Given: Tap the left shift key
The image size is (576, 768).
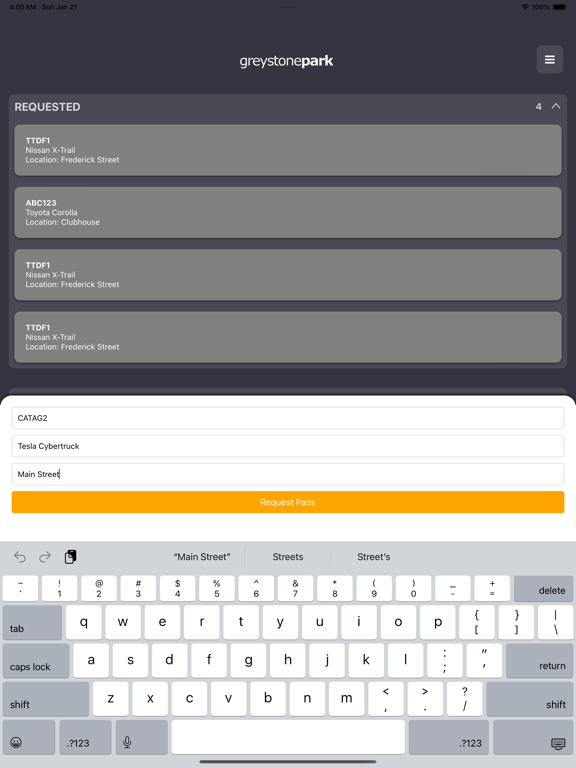Looking at the screenshot, I should [x=46, y=699].
